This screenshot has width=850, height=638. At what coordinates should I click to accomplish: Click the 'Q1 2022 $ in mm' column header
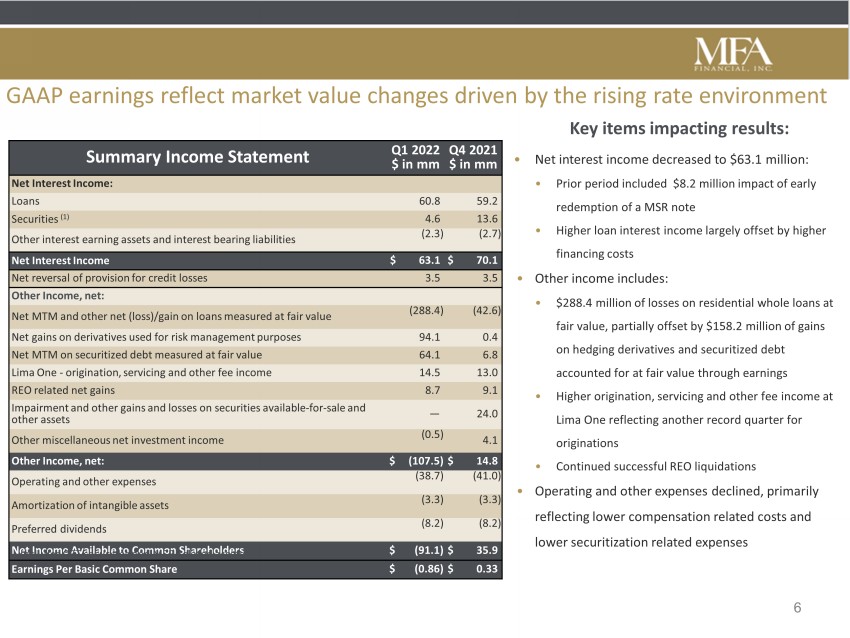click(x=415, y=157)
